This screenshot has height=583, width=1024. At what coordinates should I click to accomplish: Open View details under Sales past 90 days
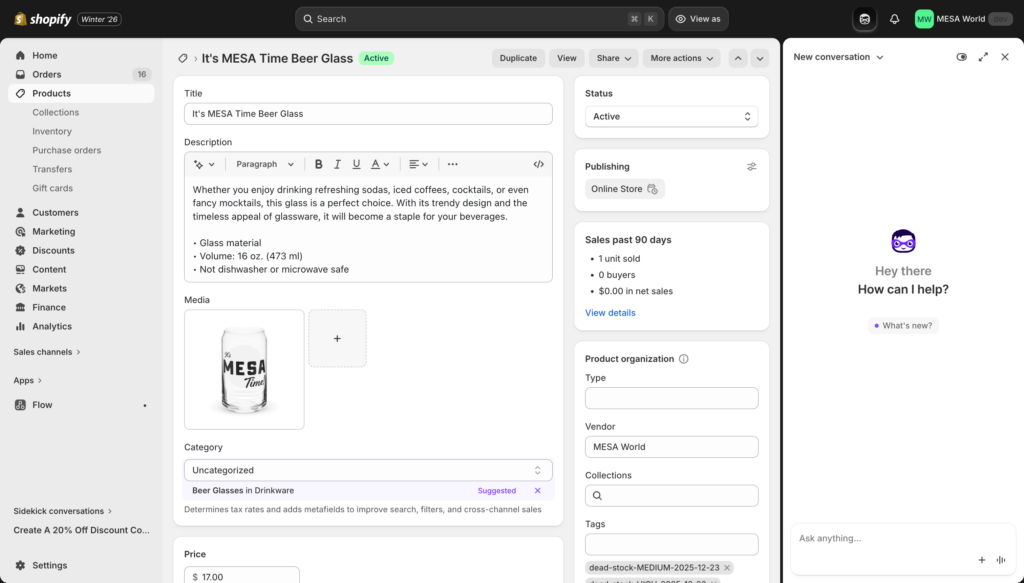pos(610,312)
